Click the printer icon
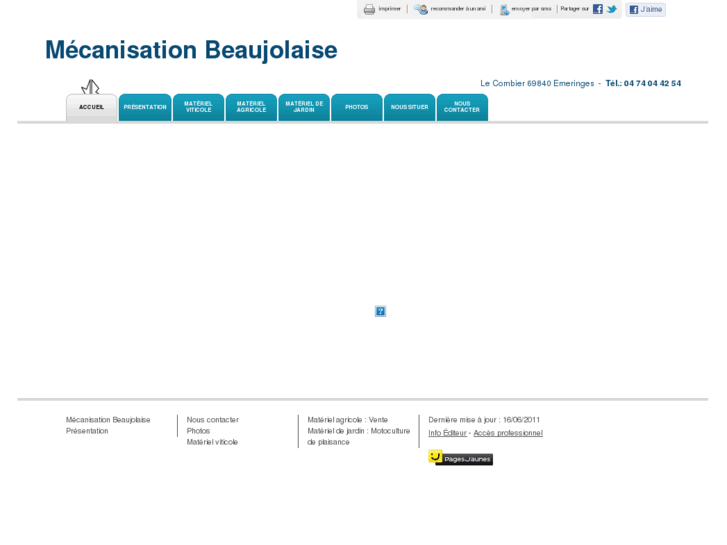The height and width of the screenshot is (545, 727). 369,9
